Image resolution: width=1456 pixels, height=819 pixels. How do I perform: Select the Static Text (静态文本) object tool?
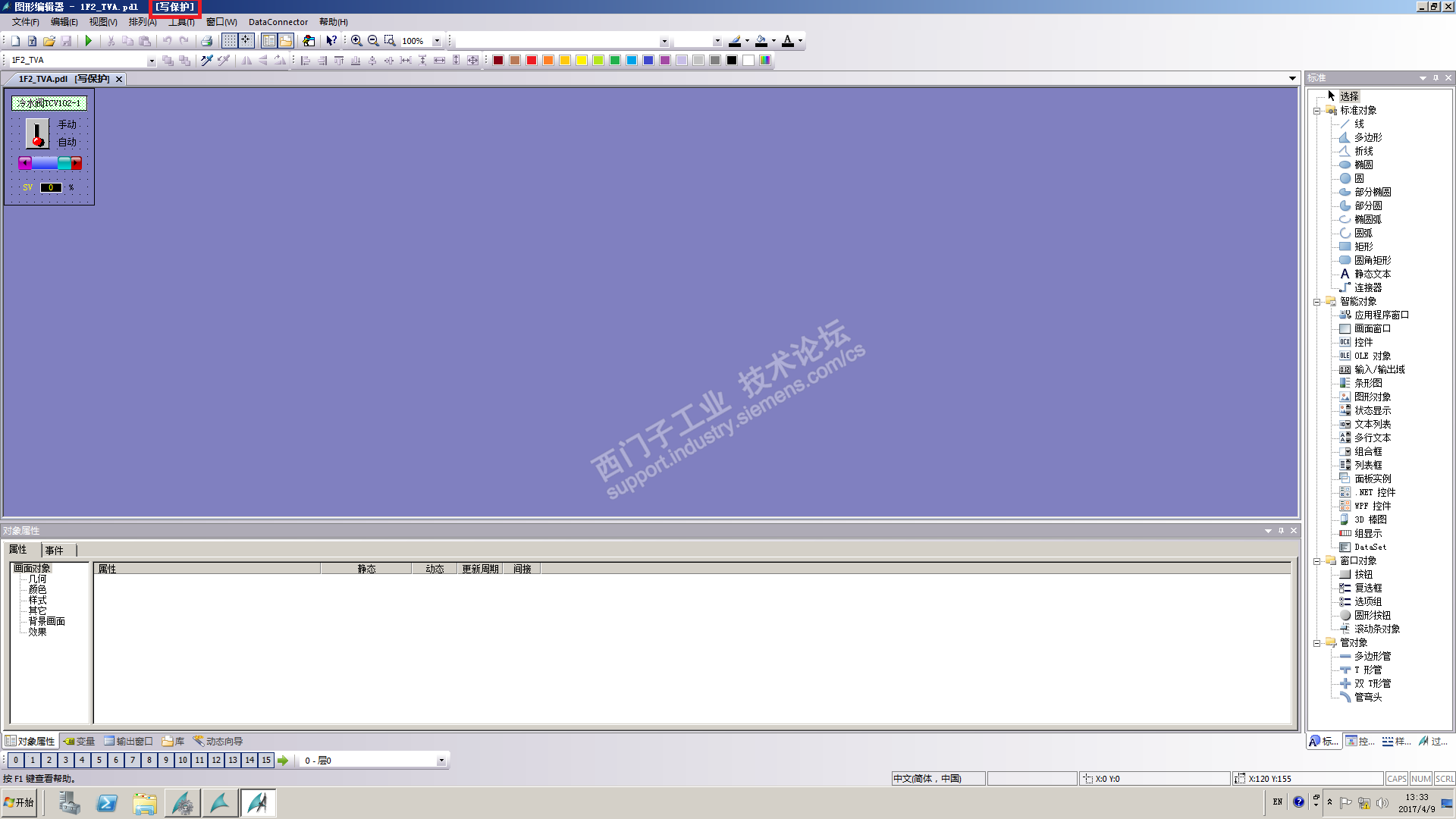point(1372,274)
